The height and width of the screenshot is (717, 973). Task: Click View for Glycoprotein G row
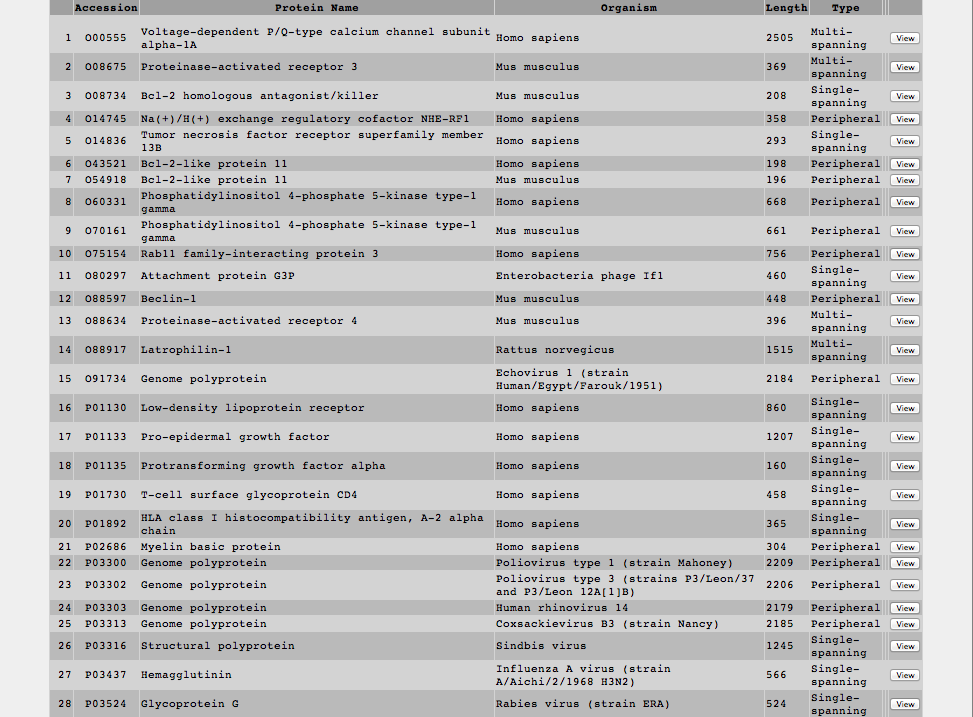click(904, 704)
